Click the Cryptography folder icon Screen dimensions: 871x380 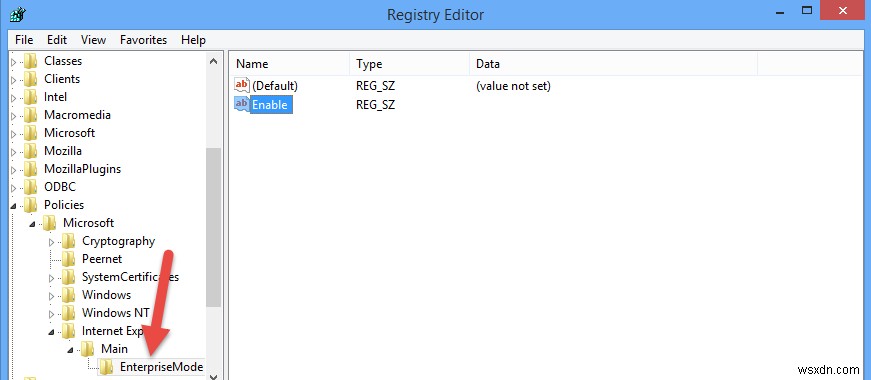[x=68, y=241]
